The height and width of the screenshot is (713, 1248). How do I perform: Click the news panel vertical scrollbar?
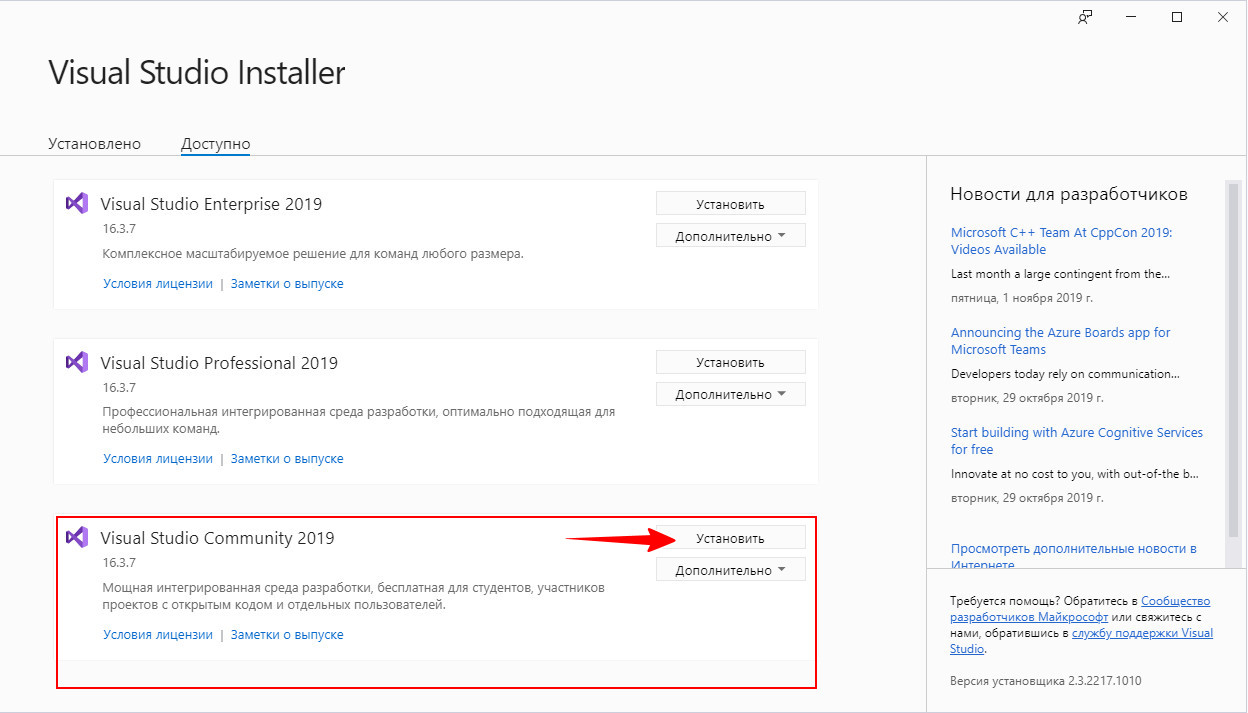[x=1232, y=360]
